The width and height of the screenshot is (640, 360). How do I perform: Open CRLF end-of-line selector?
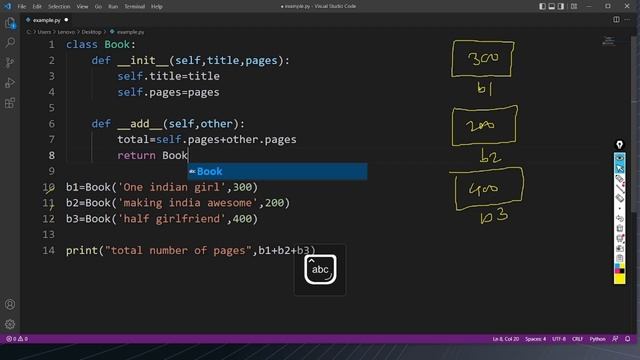click(x=577, y=339)
